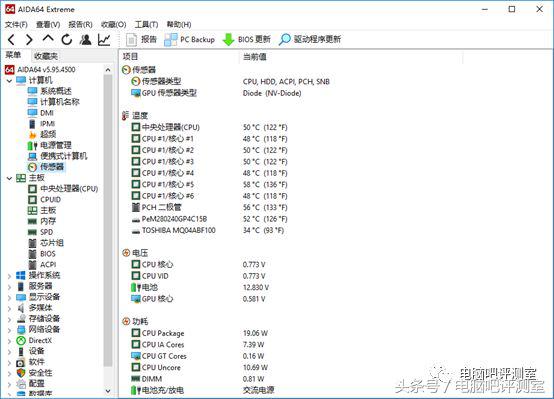Select SPD in the tree
The height and width of the screenshot is (399, 554).
pos(41,232)
